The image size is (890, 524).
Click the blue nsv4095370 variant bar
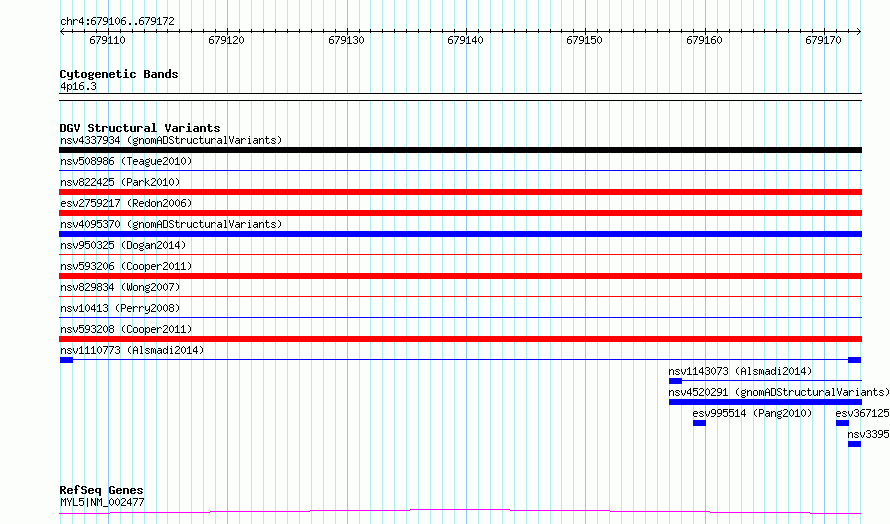(460, 234)
